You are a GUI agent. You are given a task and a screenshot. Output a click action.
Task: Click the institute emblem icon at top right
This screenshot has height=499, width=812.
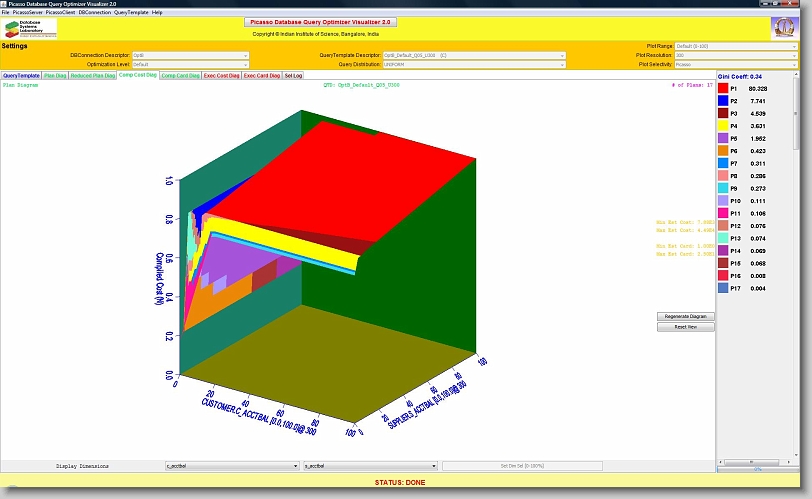783,28
